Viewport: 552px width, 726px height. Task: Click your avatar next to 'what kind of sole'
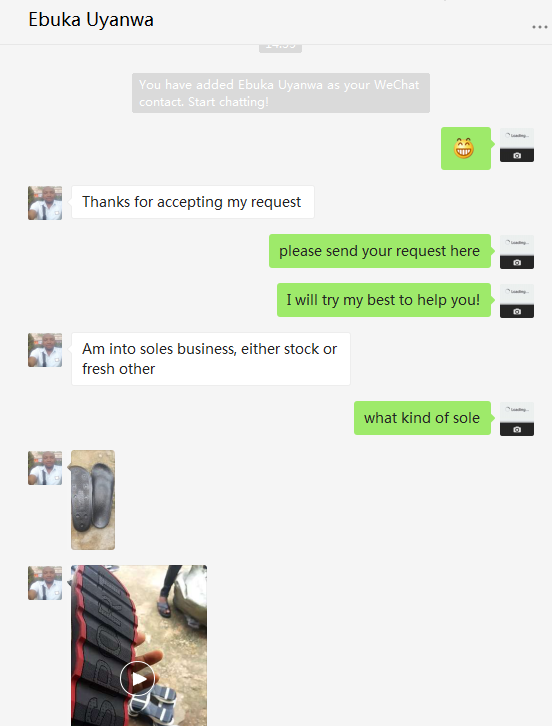coord(517,419)
